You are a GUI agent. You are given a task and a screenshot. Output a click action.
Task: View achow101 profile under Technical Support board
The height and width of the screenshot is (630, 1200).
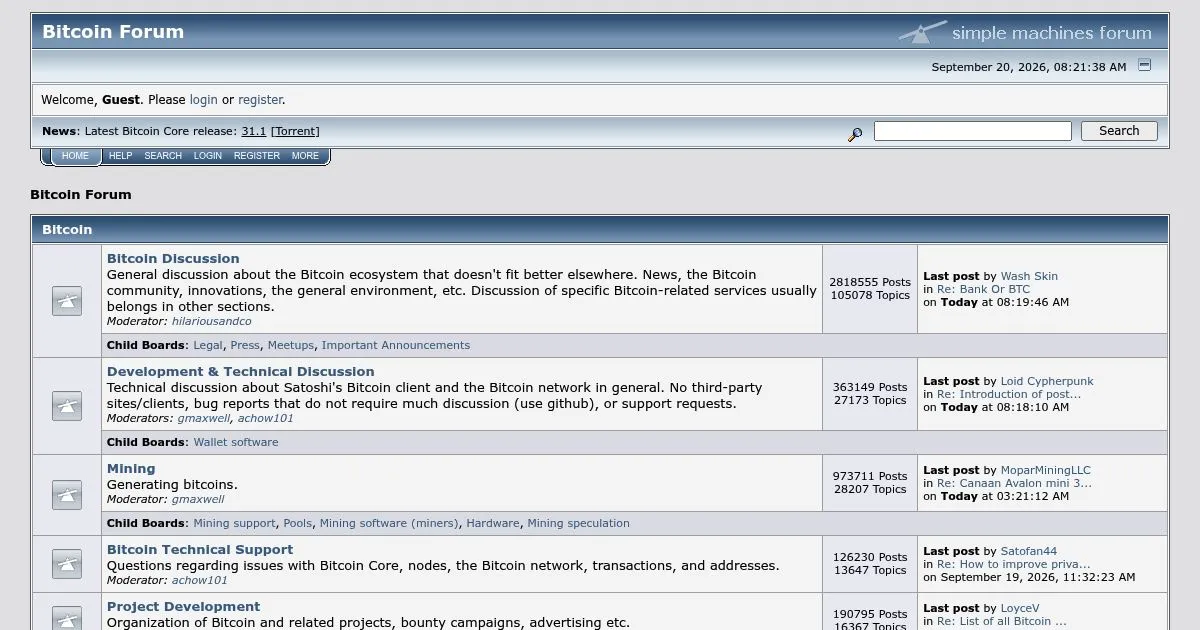click(200, 580)
